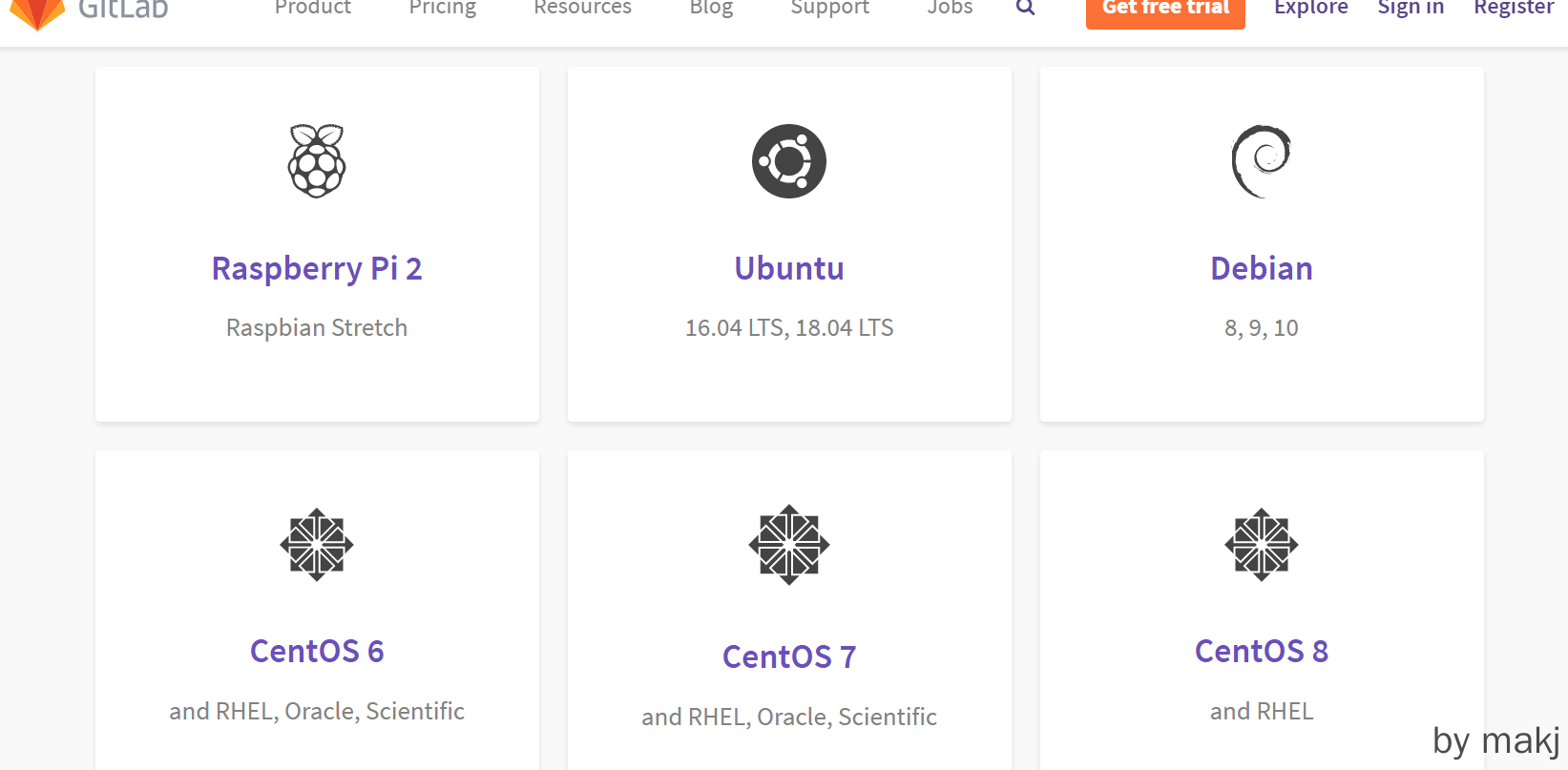Open the search magnifier icon

[x=1025, y=8]
